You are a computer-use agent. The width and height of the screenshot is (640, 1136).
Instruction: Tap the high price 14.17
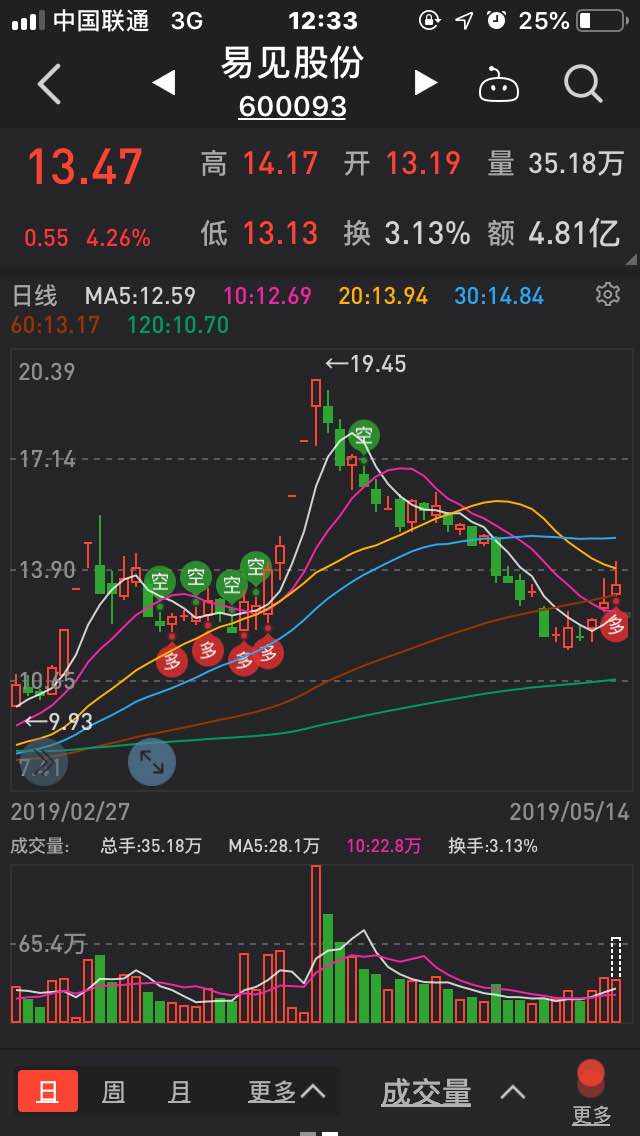click(280, 164)
